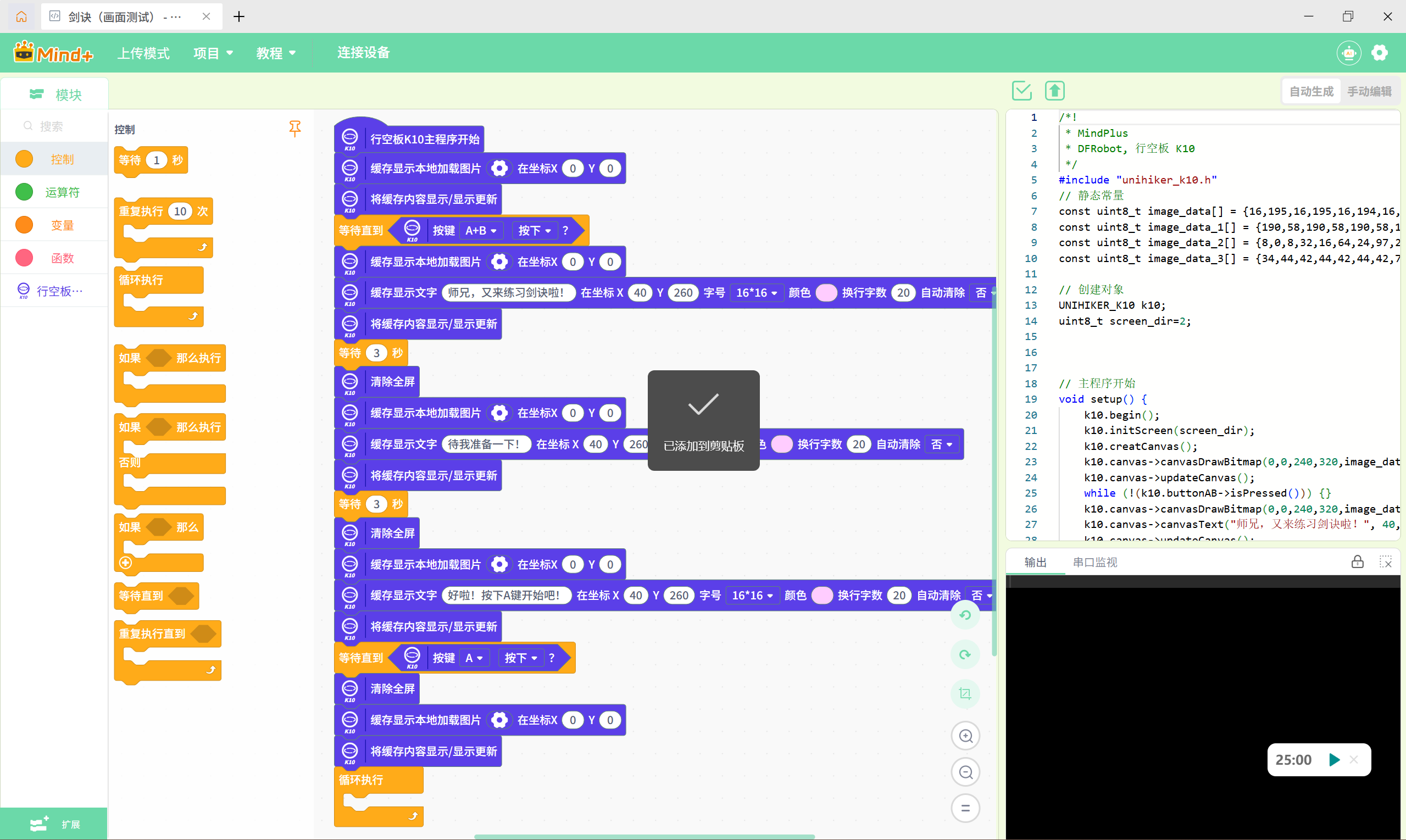Click the upload to device icon
Viewport: 1406px width, 840px height.
point(1054,91)
